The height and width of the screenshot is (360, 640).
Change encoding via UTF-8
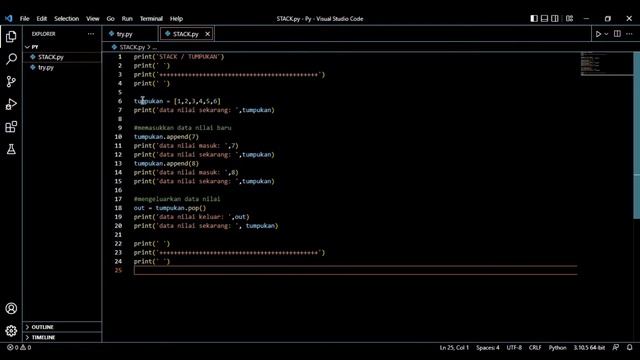click(514, 348)
